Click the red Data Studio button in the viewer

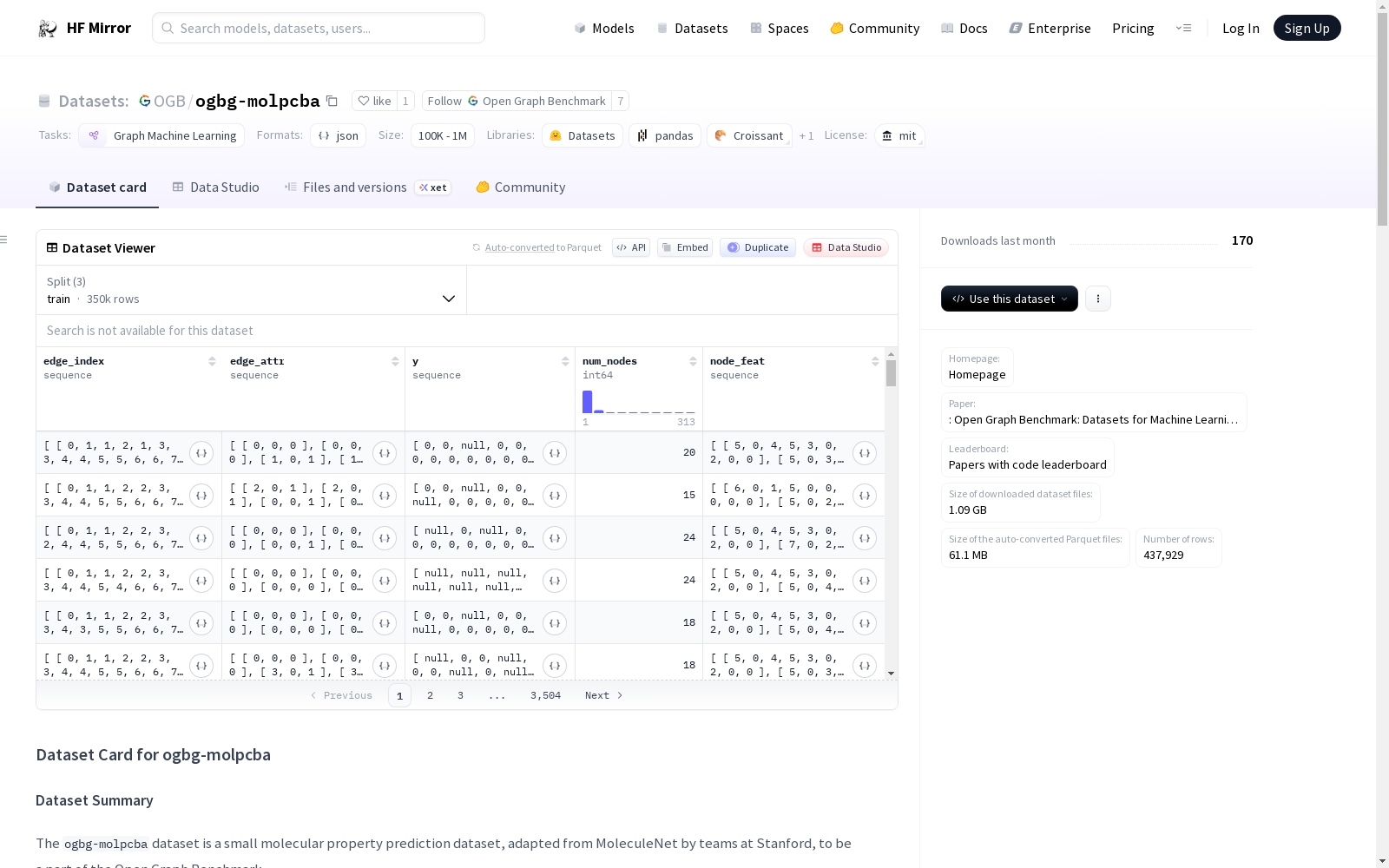coord(846,247)
